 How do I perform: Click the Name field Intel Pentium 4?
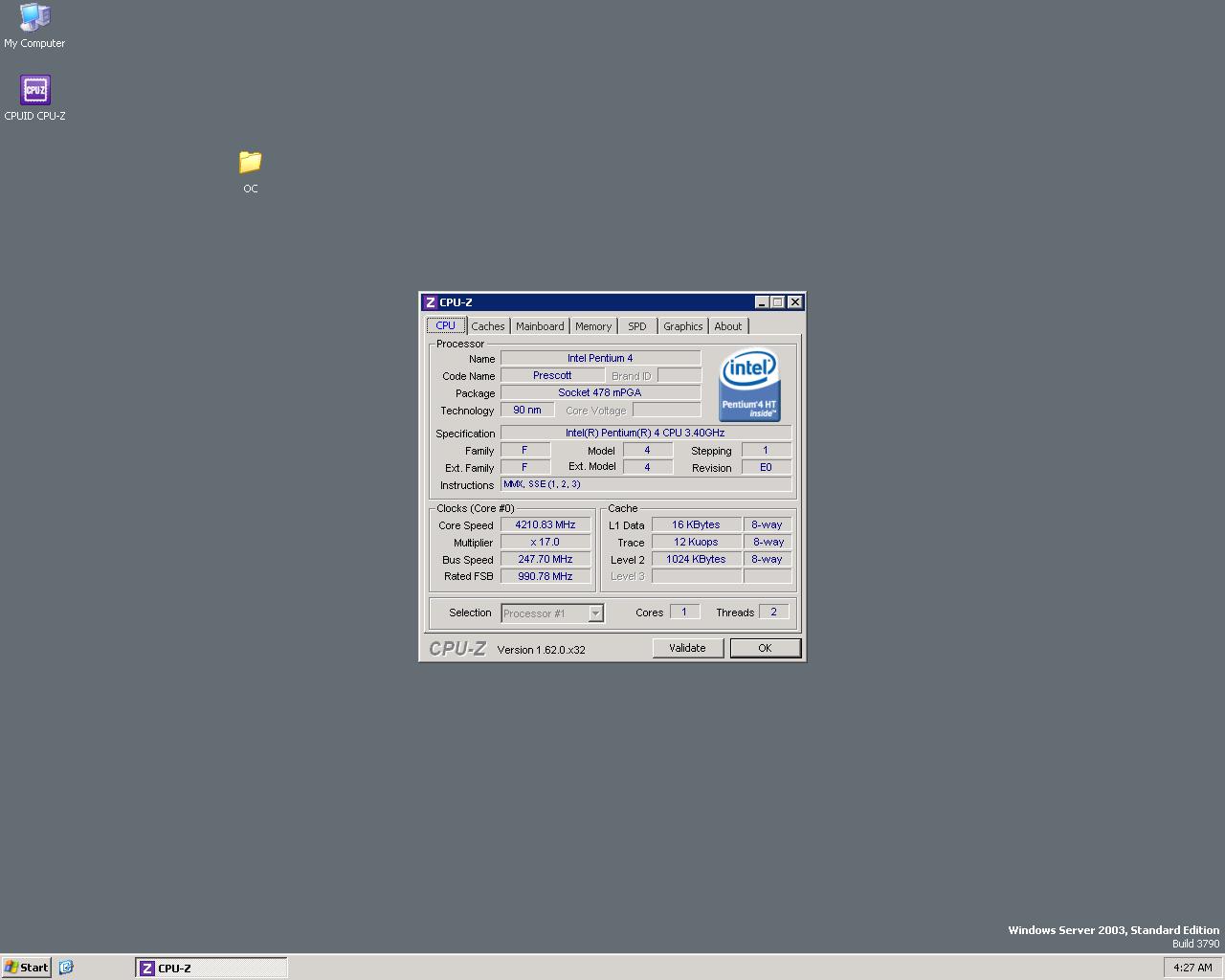click(x=600, y=358)
